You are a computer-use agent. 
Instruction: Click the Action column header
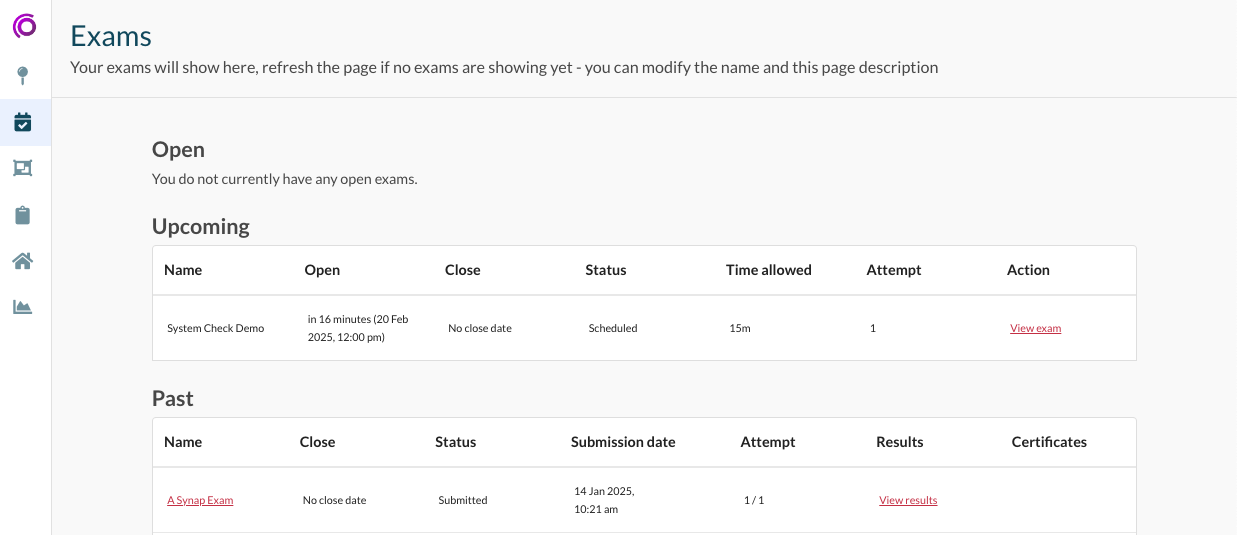click(1028, 270)
